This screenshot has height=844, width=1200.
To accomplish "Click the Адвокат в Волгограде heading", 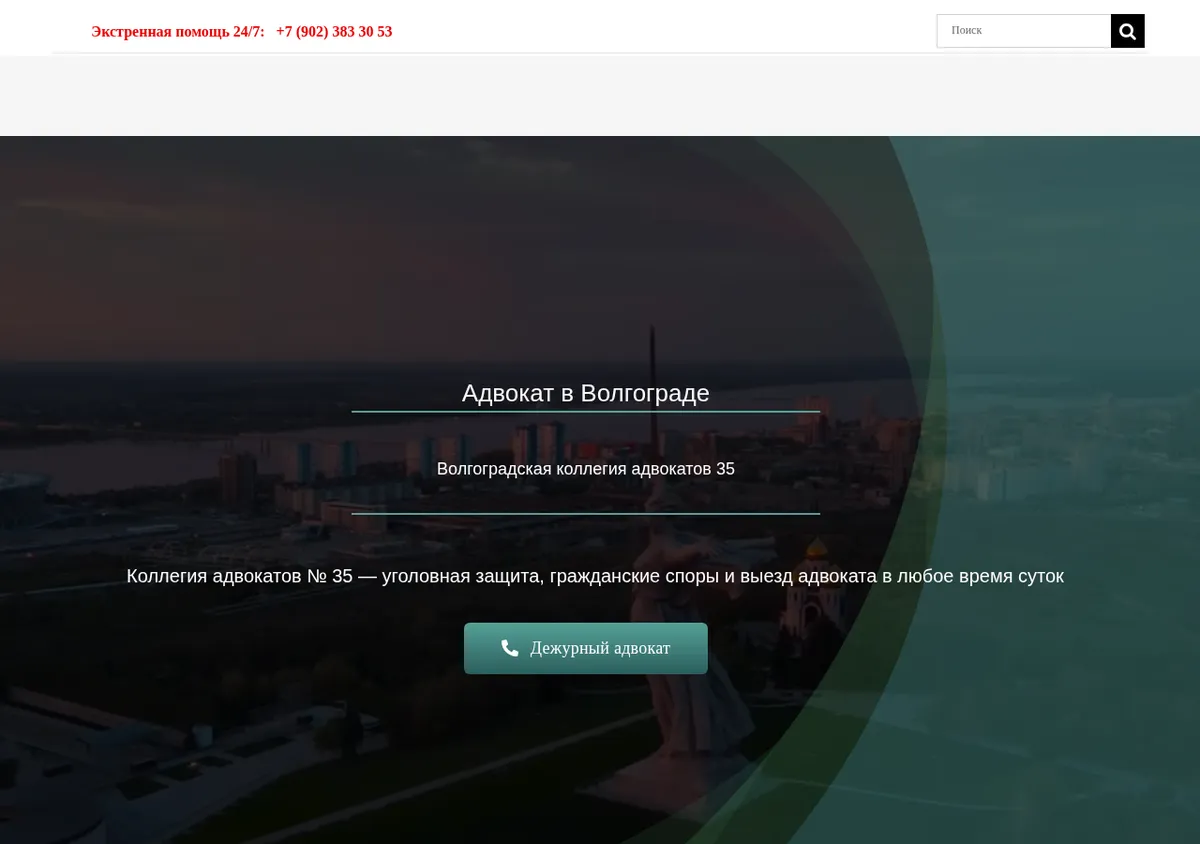I will 586,393.
